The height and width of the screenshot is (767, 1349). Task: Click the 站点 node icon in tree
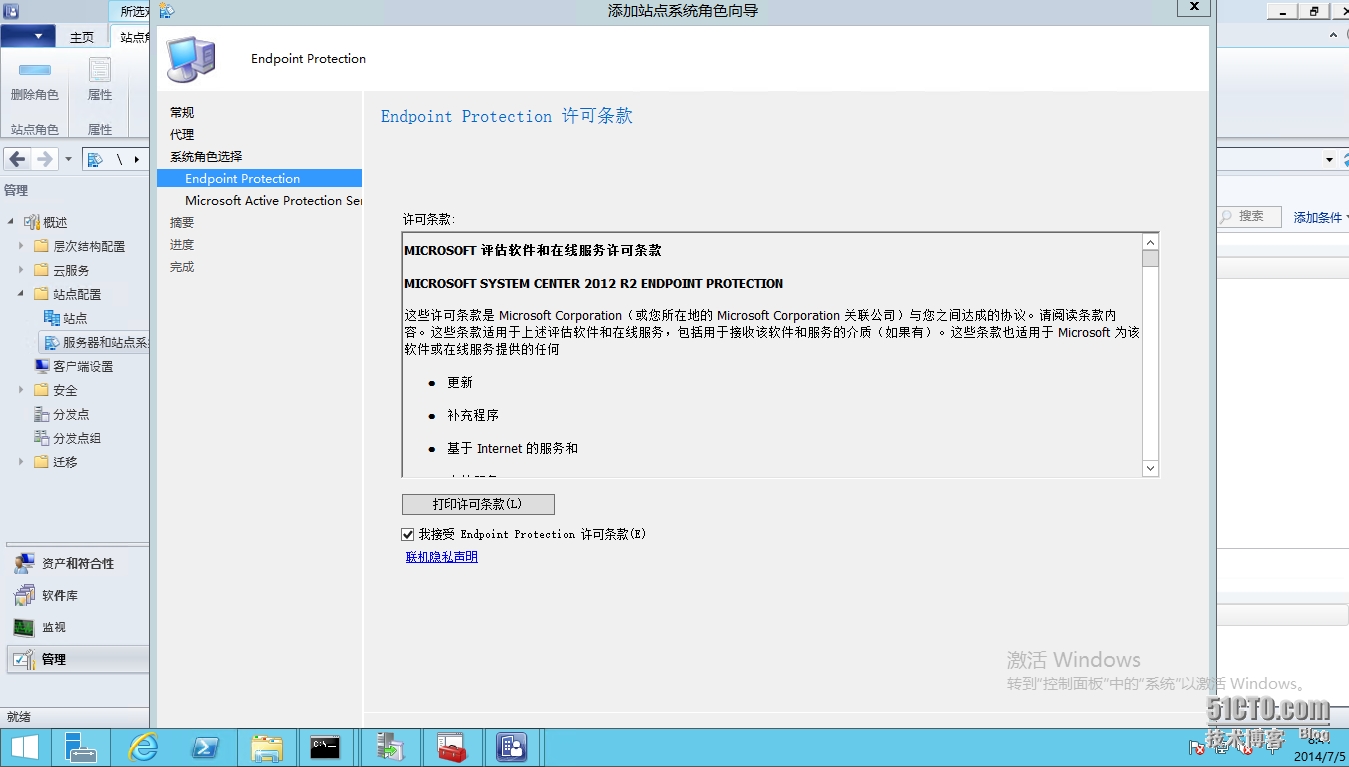[x=52, y=318]
